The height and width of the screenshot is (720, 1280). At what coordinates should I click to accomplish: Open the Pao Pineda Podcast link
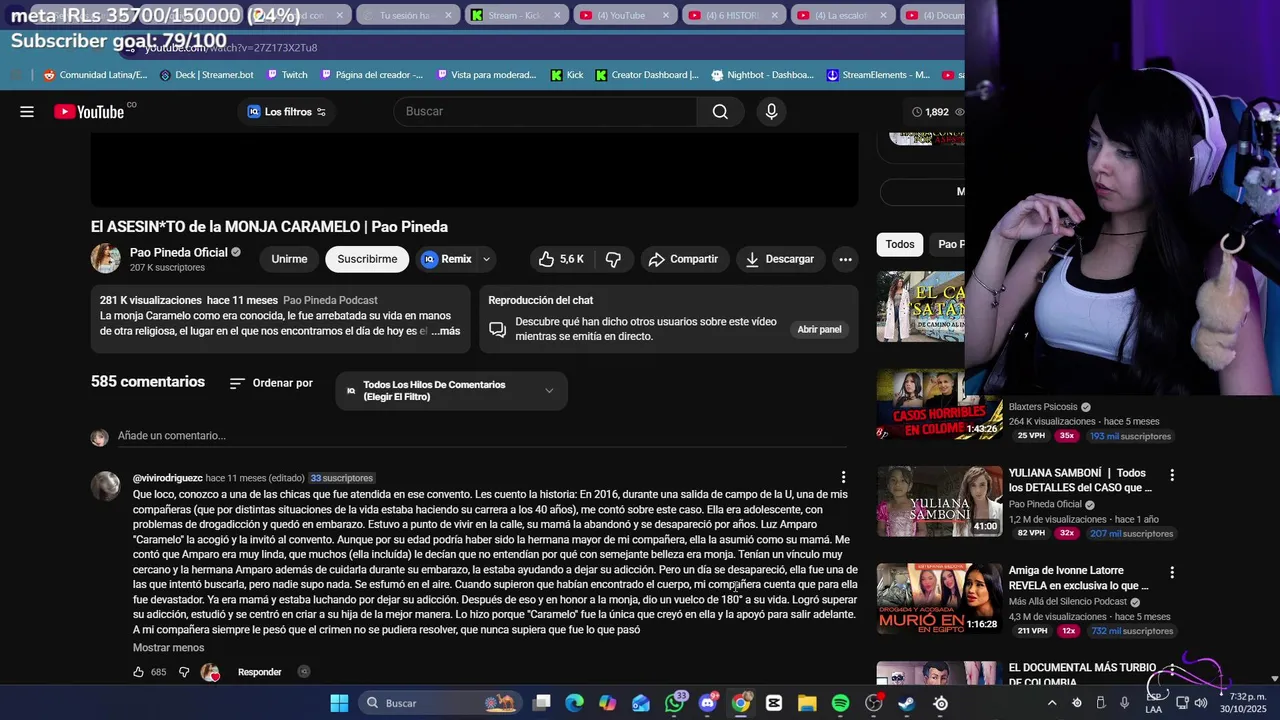330,300
